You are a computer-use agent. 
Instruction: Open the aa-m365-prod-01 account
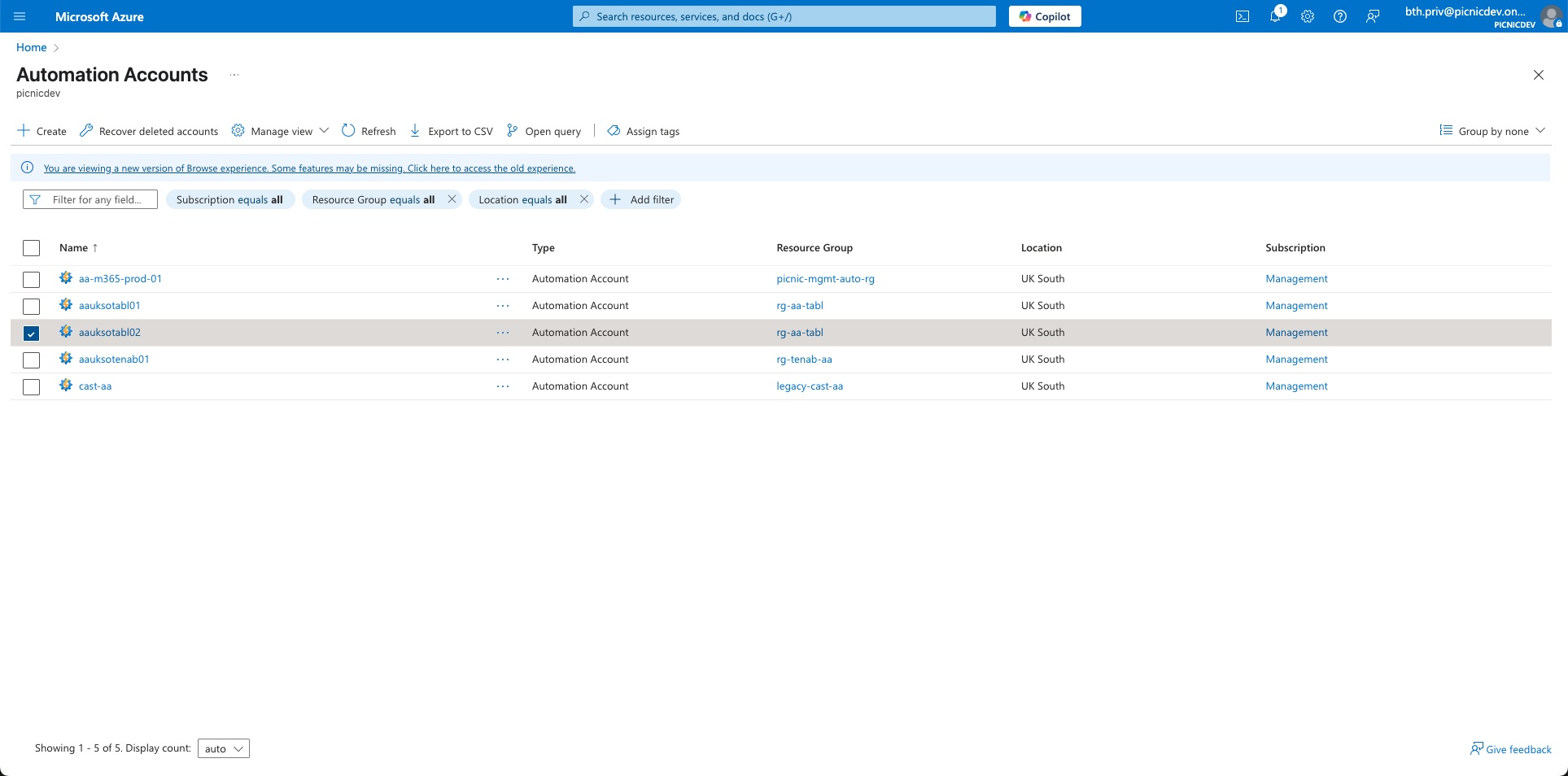click(x=120, y=279)
